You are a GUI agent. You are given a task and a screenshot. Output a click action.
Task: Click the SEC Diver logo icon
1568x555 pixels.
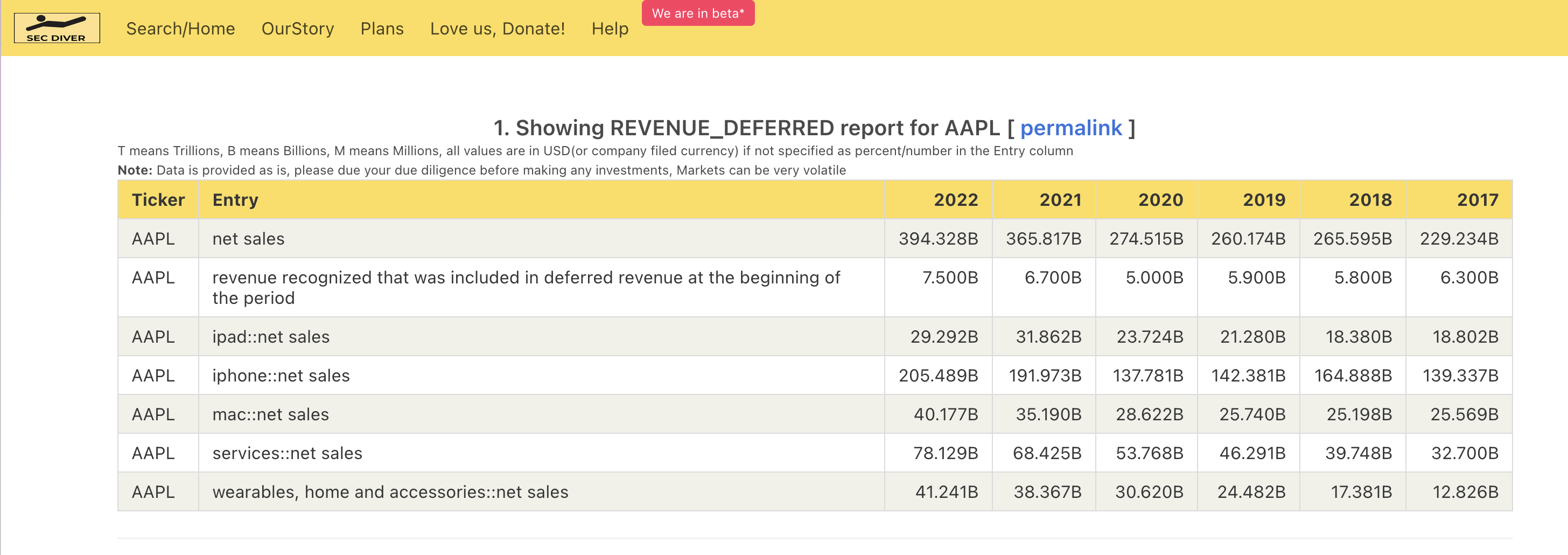[x=57, y=28]
